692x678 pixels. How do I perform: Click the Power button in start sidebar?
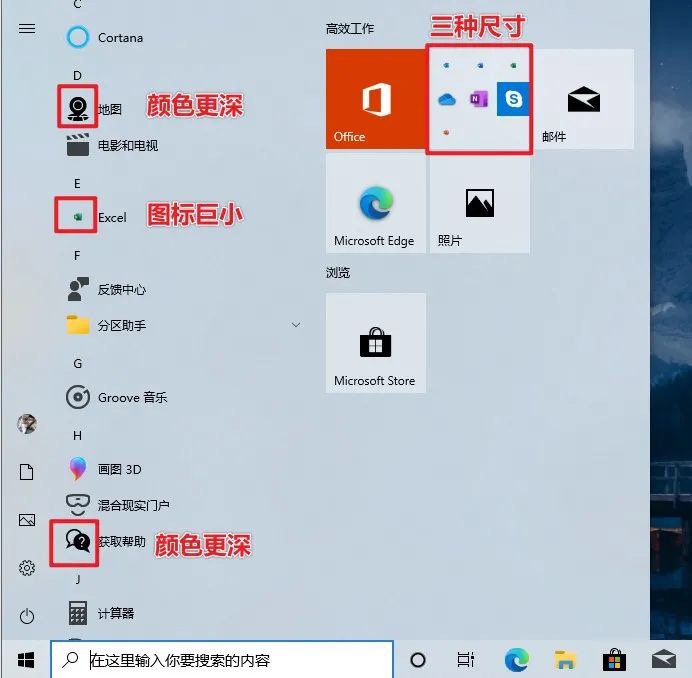[26, 616]
